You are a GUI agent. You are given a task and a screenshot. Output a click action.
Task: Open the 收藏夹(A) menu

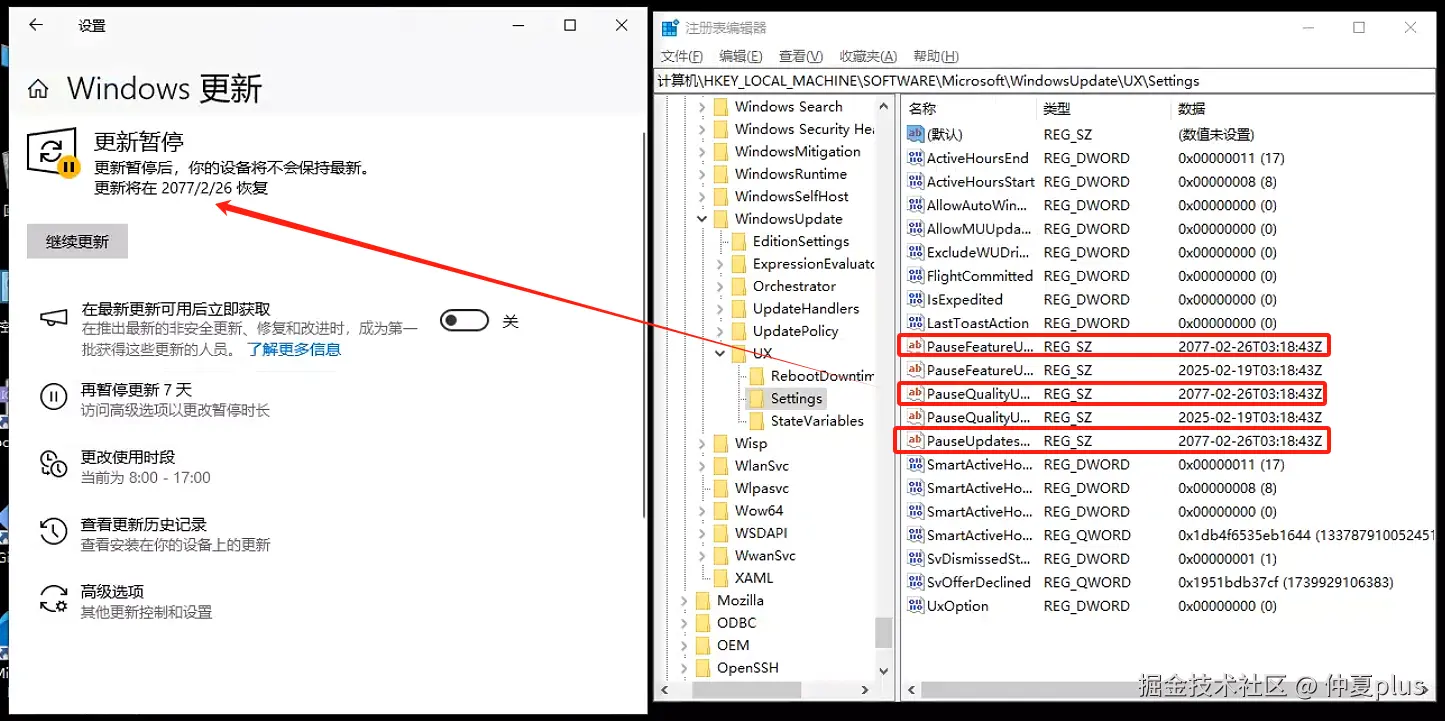(868, 56)
